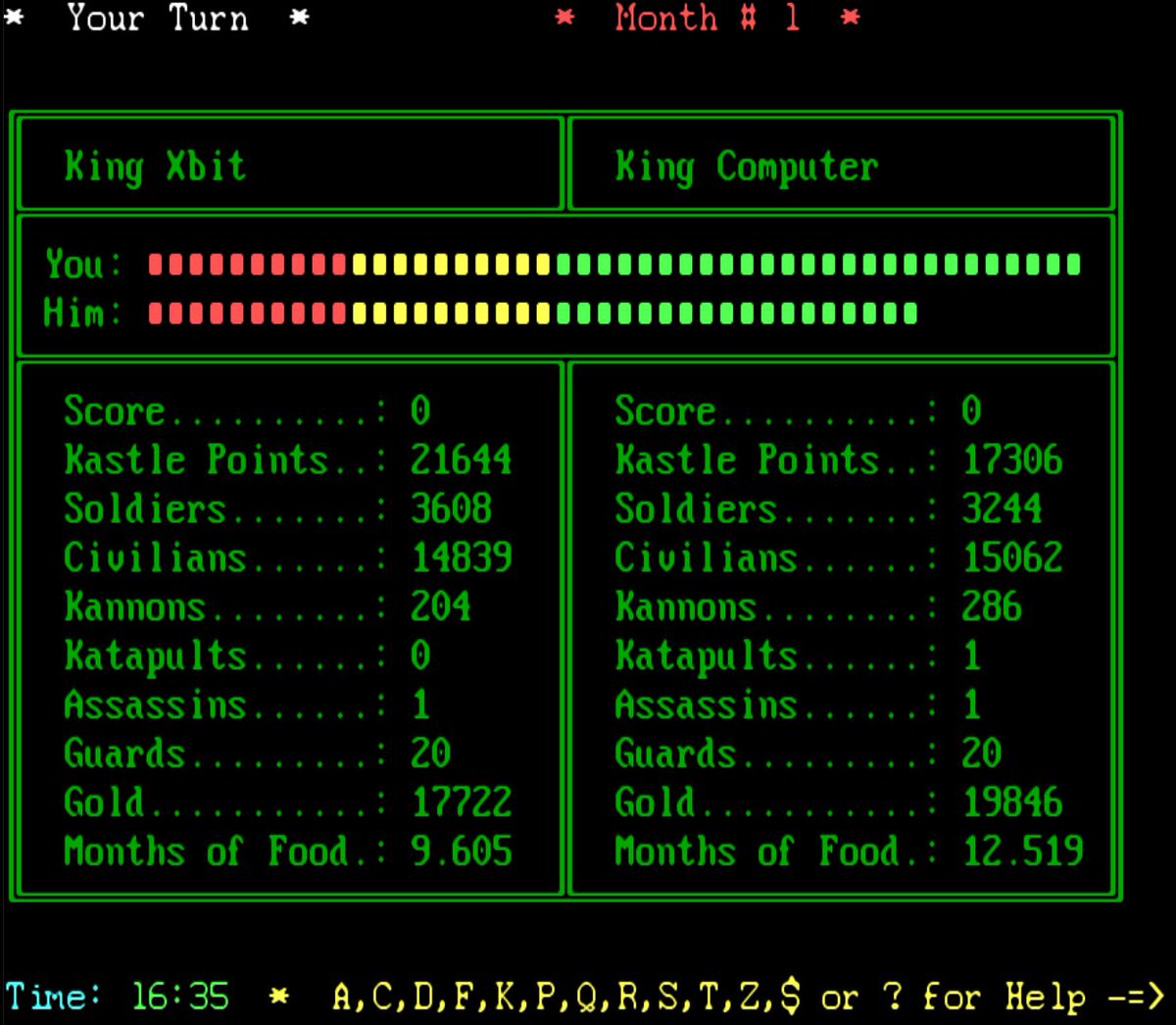Click King Xbit's 'Kastle Points' label
This screenshot has width=1176, height=1025.
(196, 460)
